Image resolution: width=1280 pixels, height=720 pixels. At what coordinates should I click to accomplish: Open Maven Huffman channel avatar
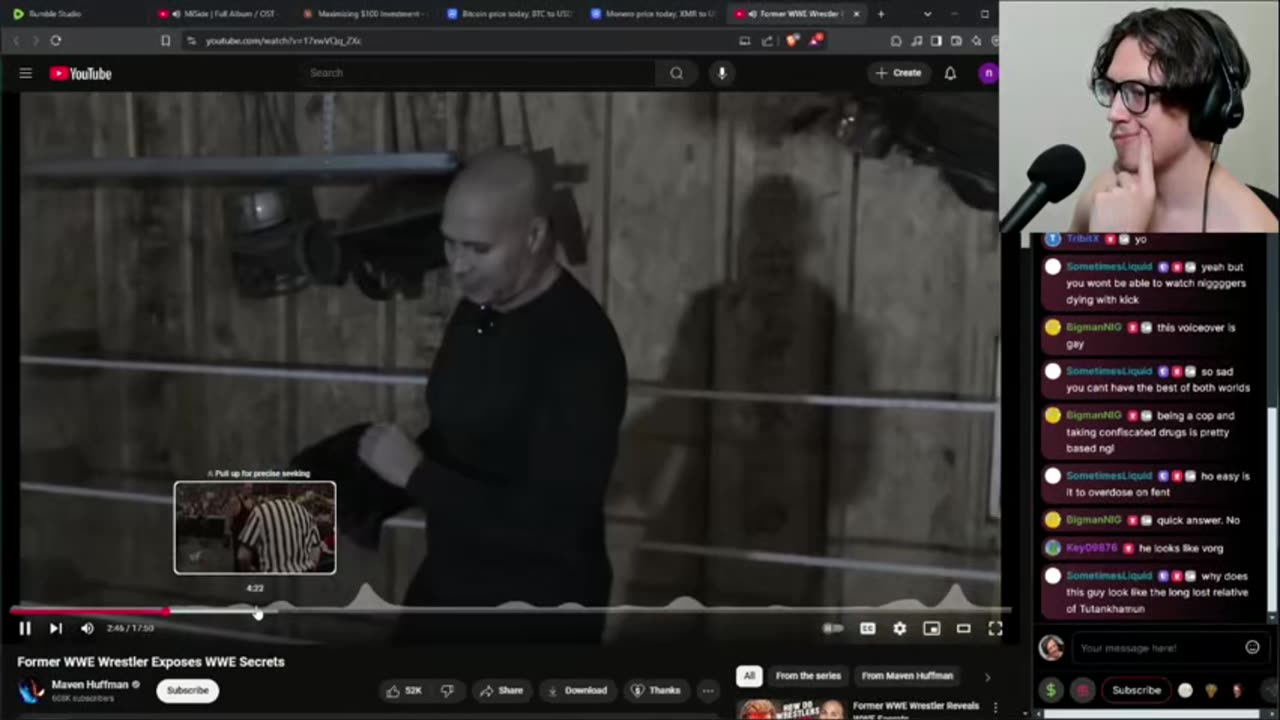(32, 690)
